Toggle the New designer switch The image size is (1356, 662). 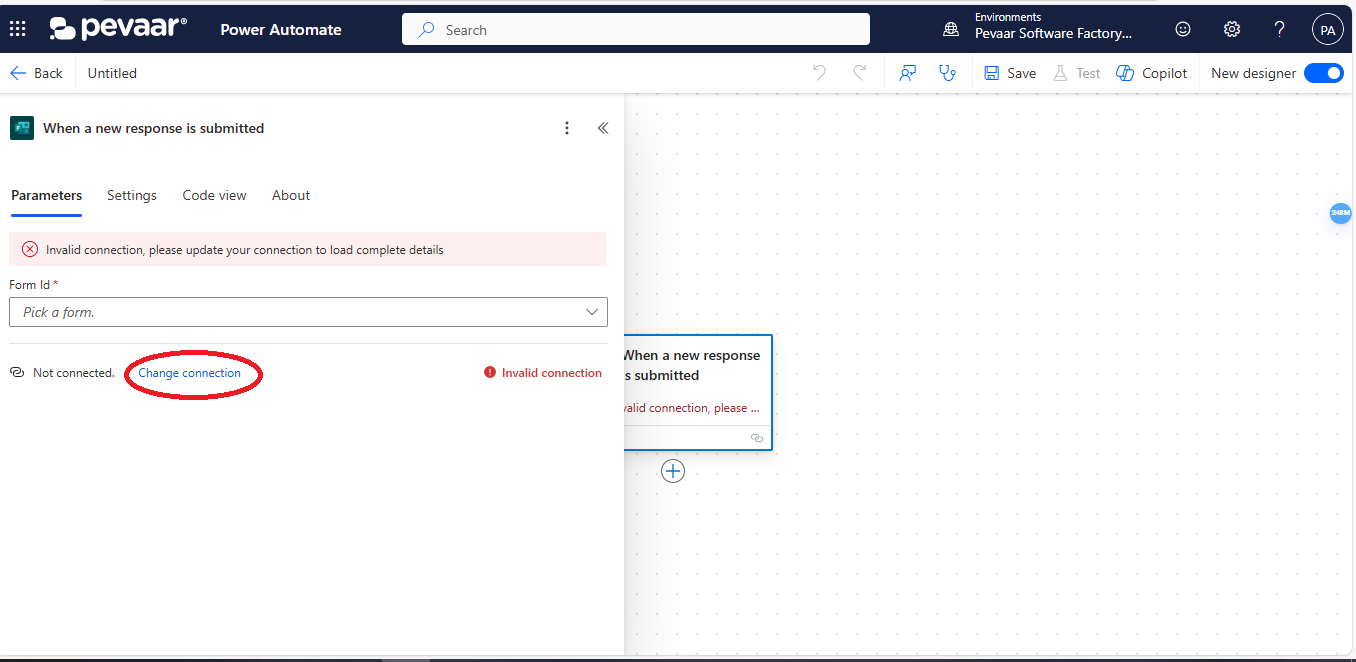tap(1323, 73)
